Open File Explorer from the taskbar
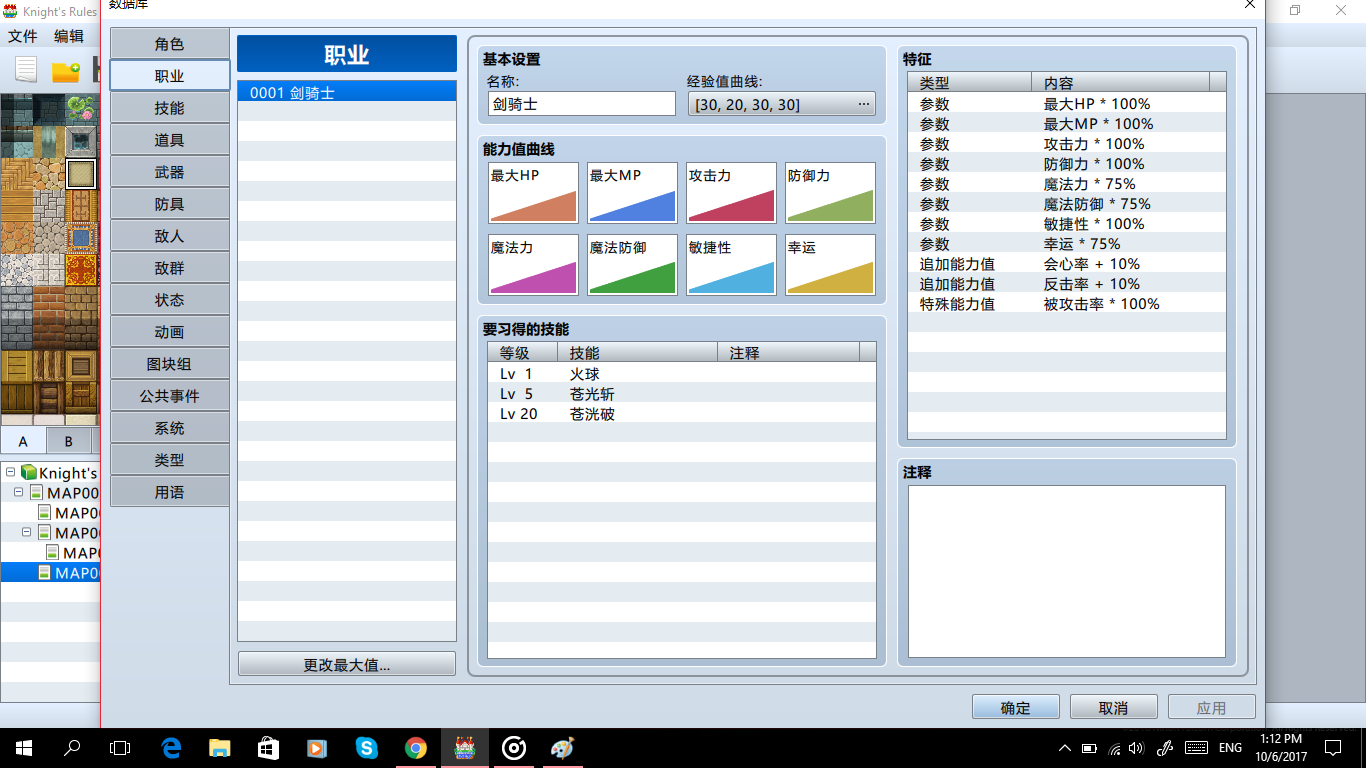1366x768 pixels. click(220, 748)
